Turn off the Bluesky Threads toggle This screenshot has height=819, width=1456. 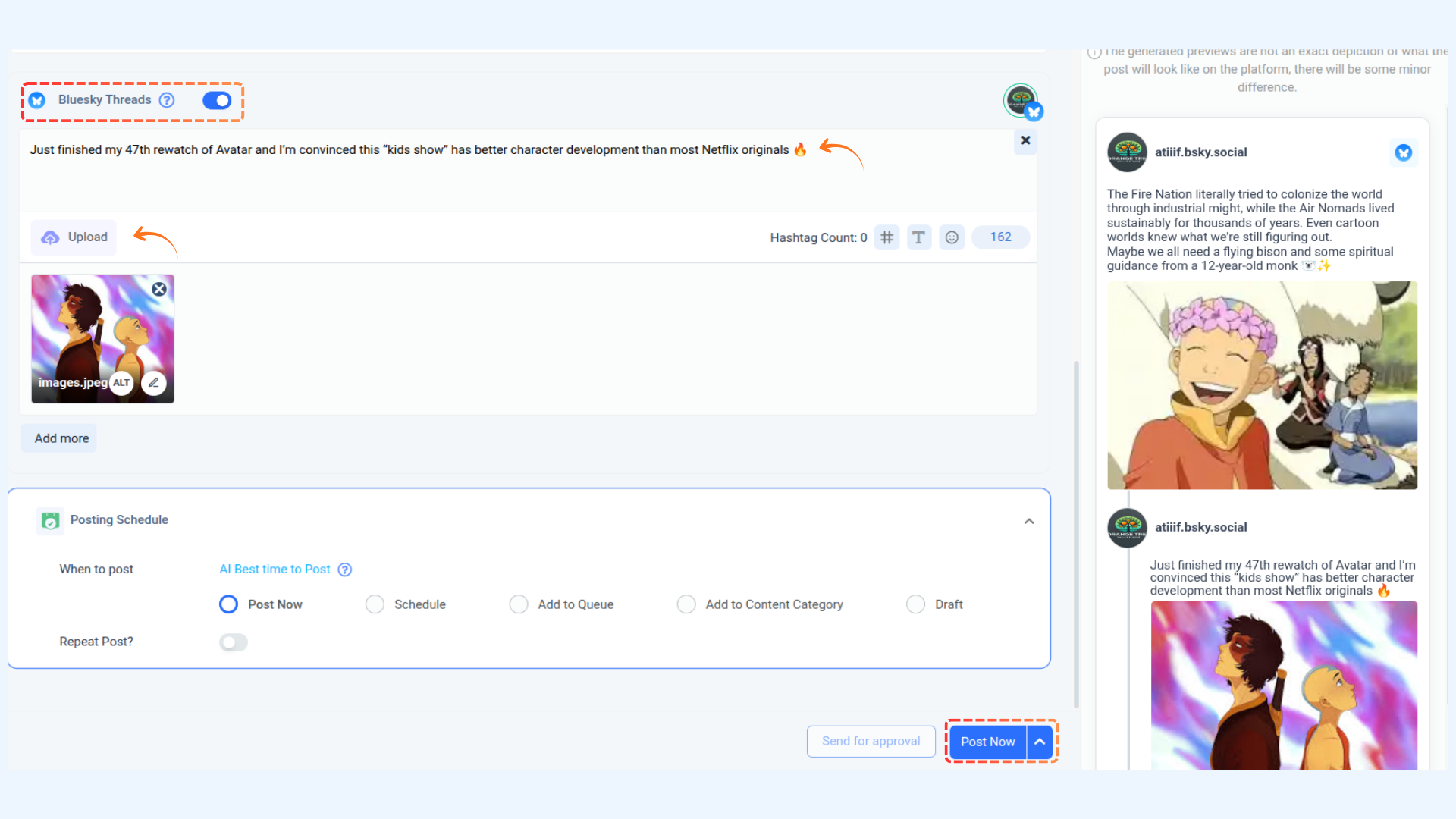point(217,100)
